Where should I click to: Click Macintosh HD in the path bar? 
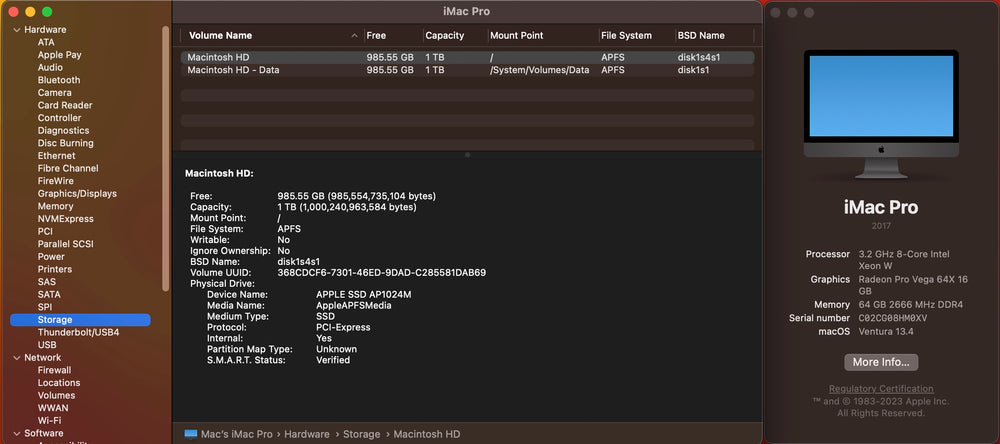point(427,434)
